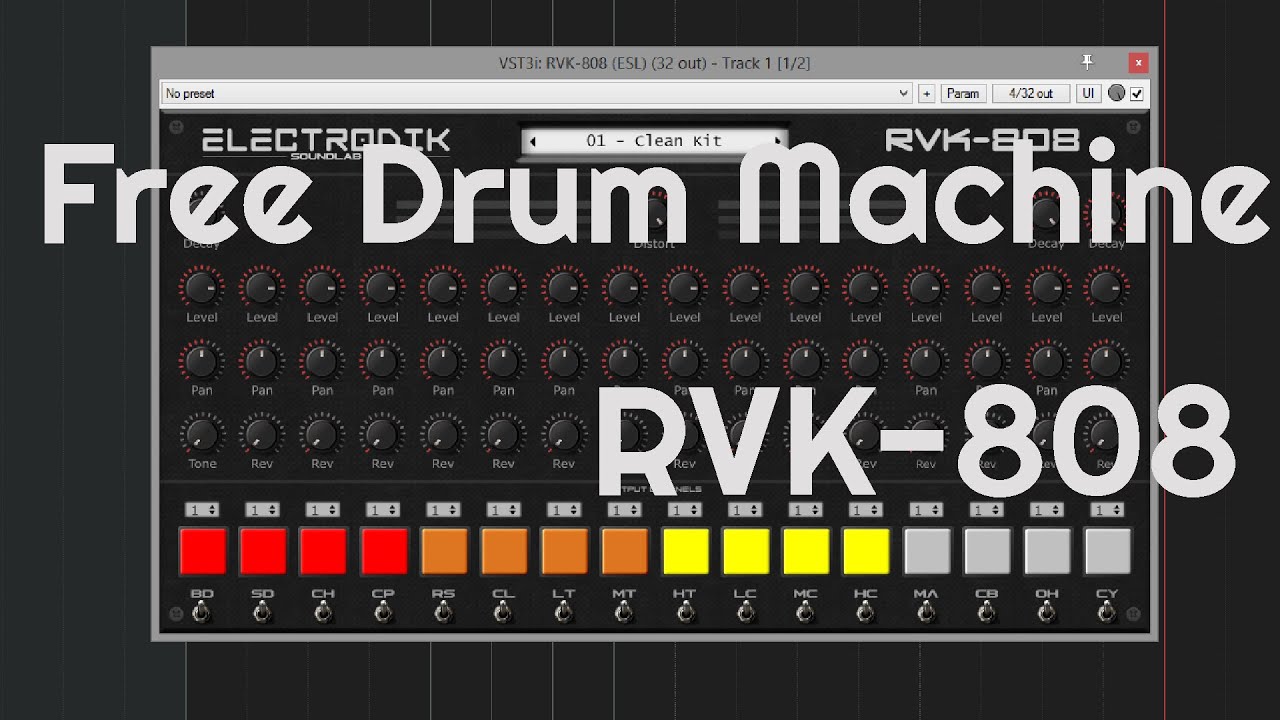Click the plus button beside preset list
The width and height of the screenshot is (1280, 720).
click(926, 93)
